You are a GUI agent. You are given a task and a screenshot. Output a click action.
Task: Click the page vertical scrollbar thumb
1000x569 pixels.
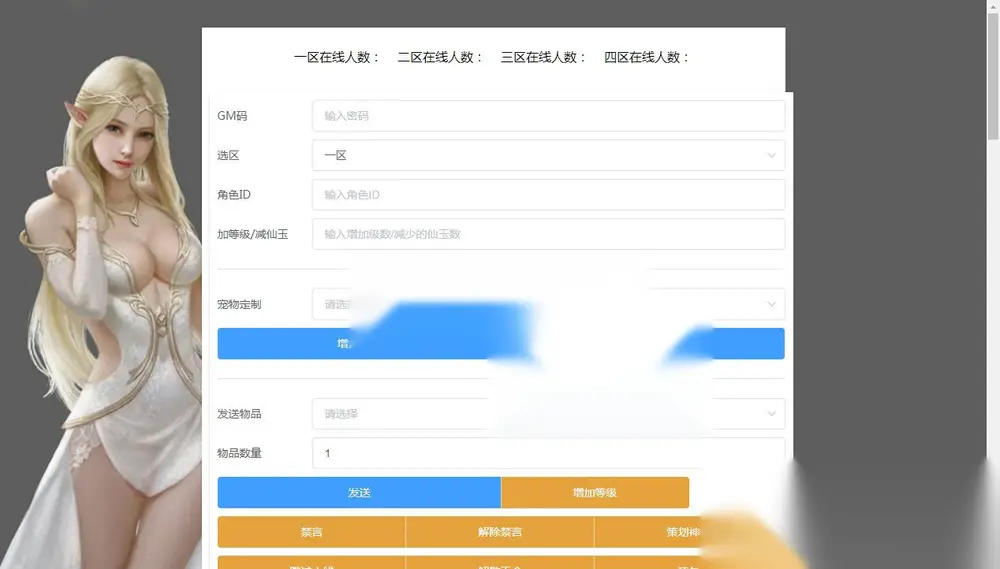click(993, 75)
